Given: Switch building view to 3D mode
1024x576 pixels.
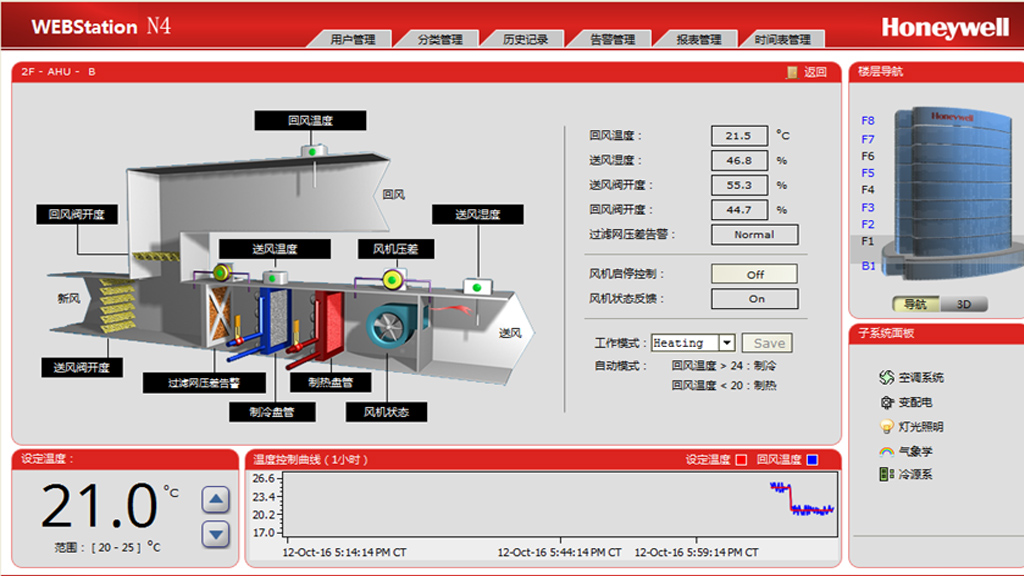Looking at the screenshot, I should click(963, 304).
